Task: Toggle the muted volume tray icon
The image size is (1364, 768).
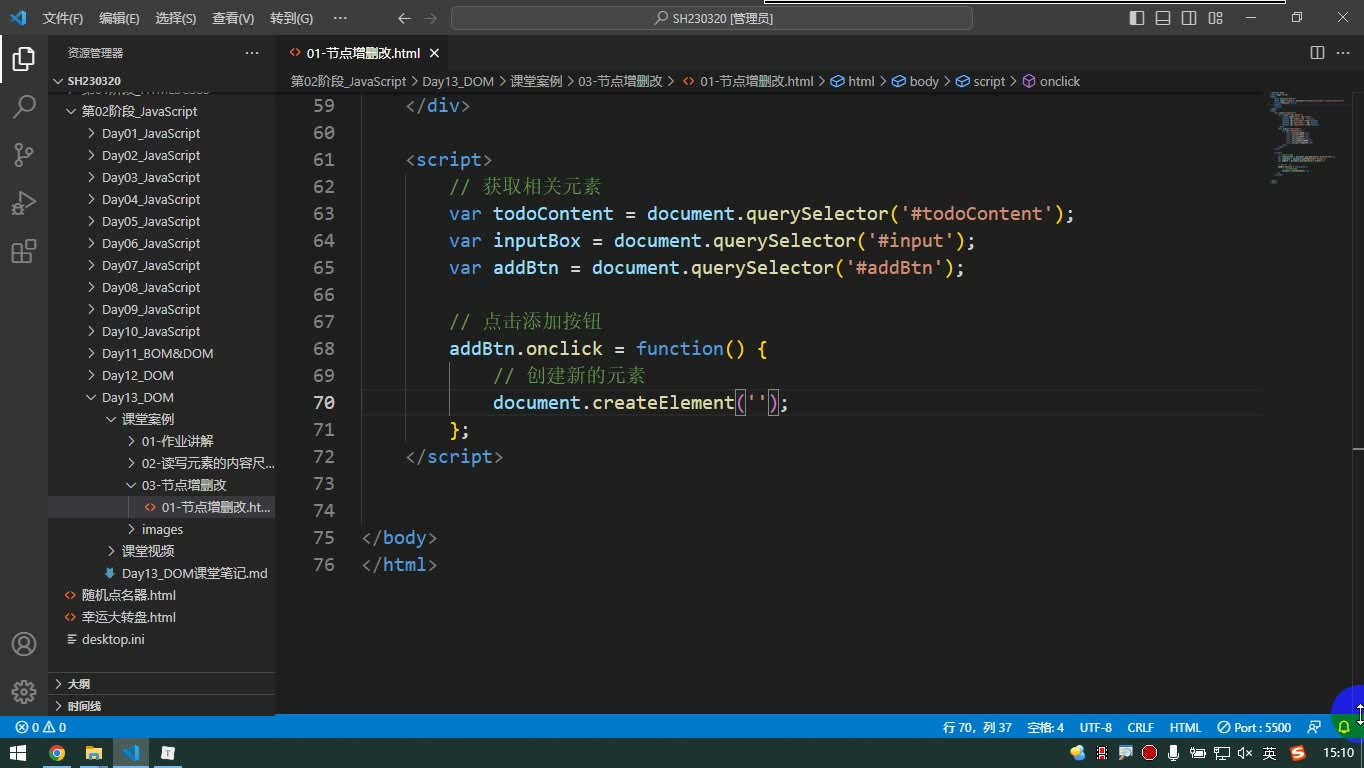Action: (x=1245, y=753)
